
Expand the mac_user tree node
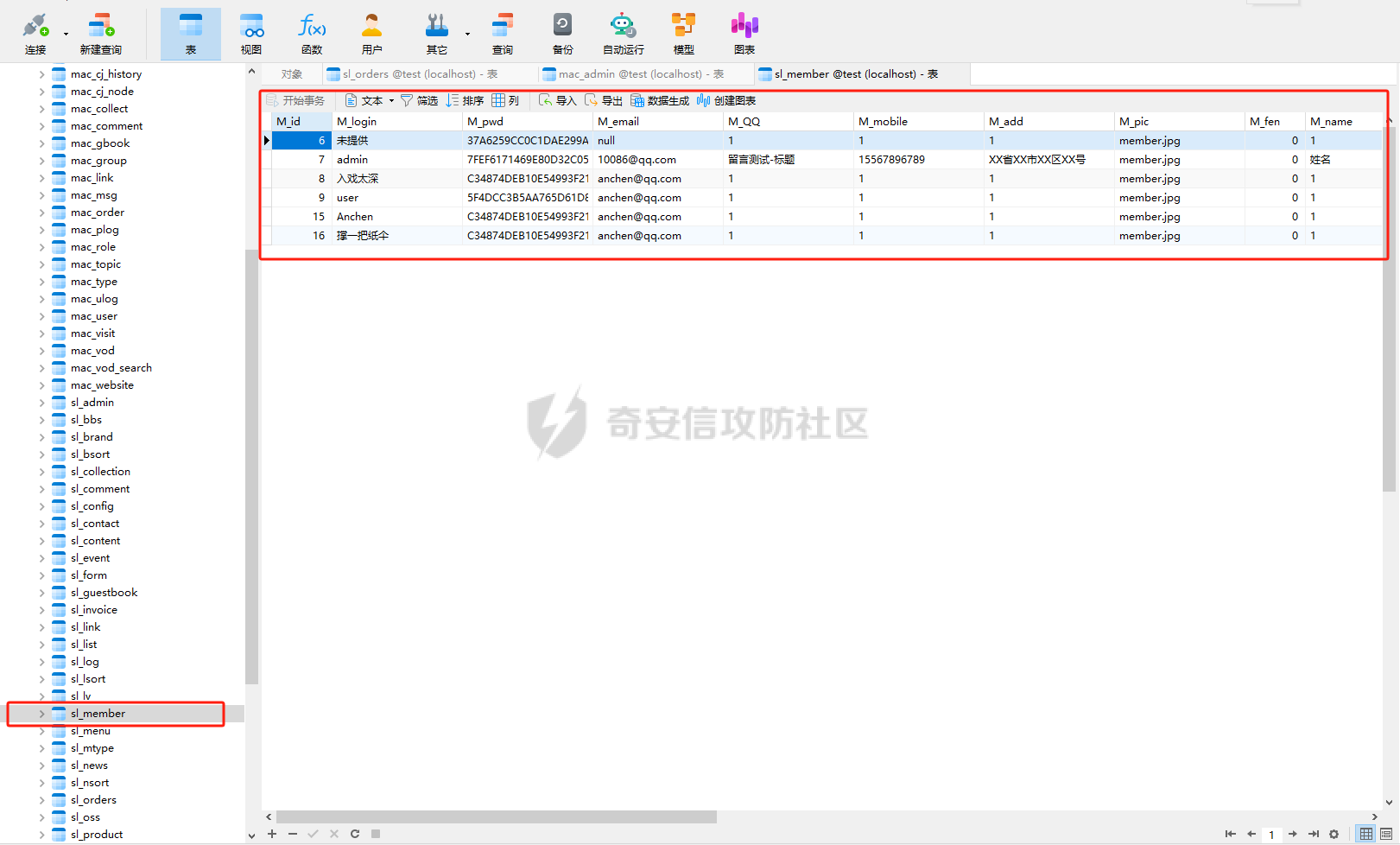41,316
